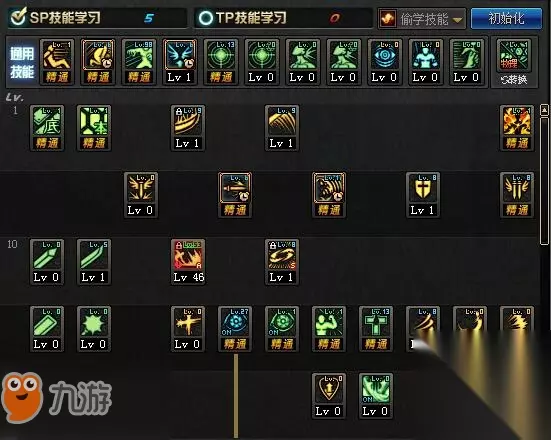Click the green 底 character skill icon
551x440 pixels.
[47, 128]
